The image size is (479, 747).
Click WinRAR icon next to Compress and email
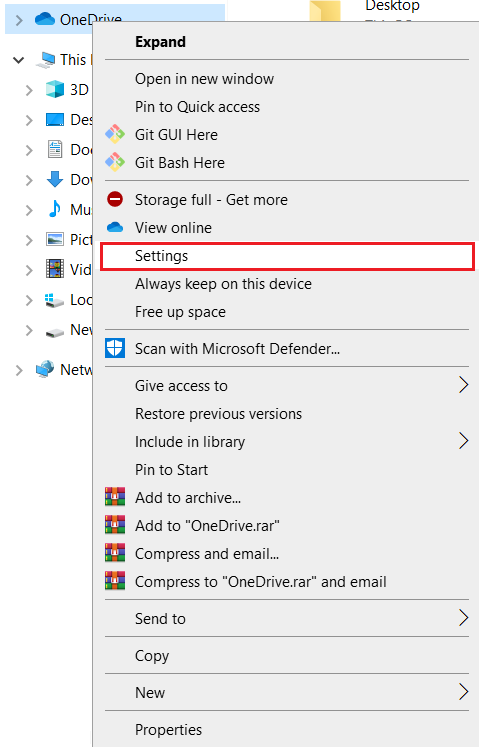coord(115,553)
